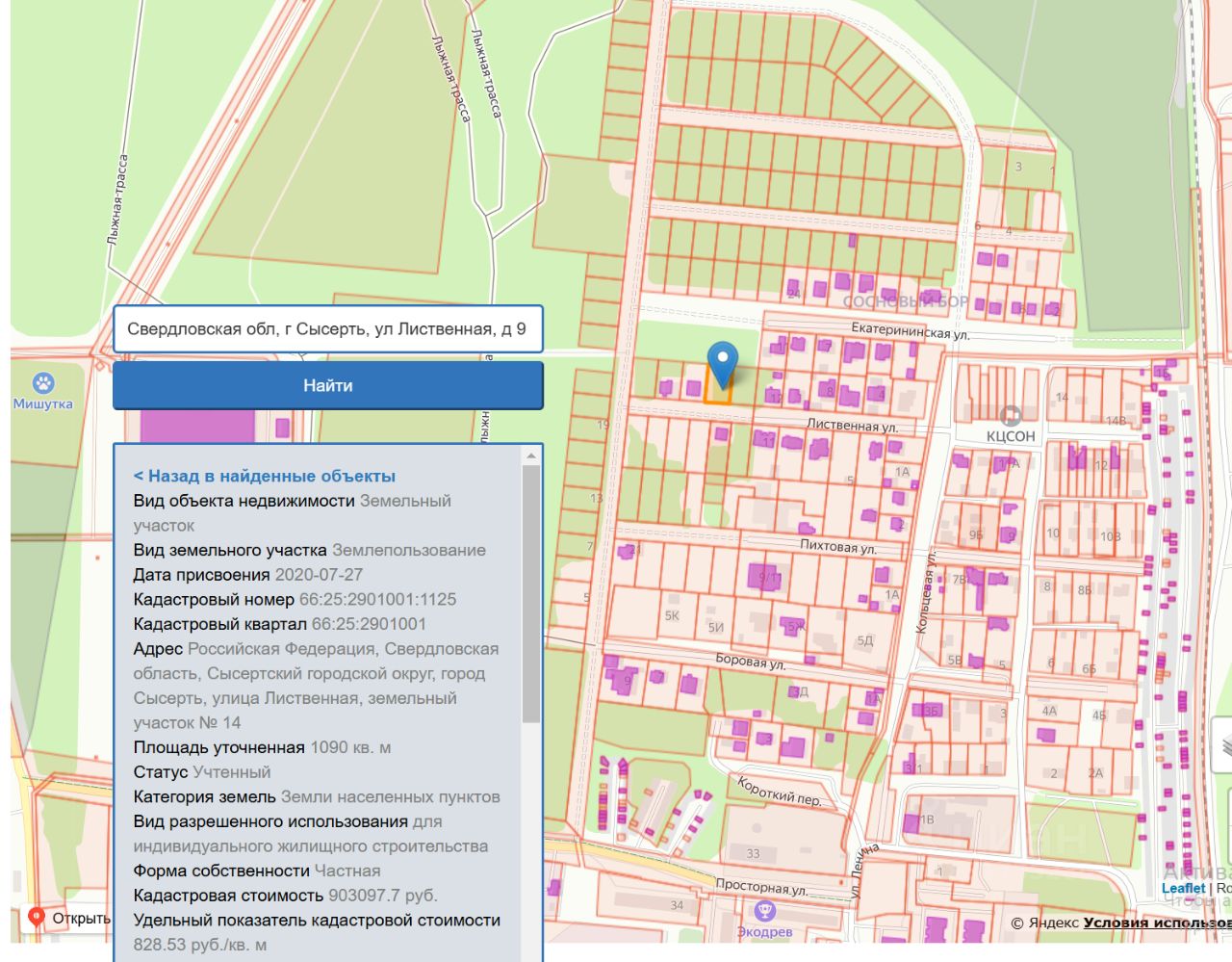
Task: Click the Мишутка paw icon on map
Action: click(42, 383)
